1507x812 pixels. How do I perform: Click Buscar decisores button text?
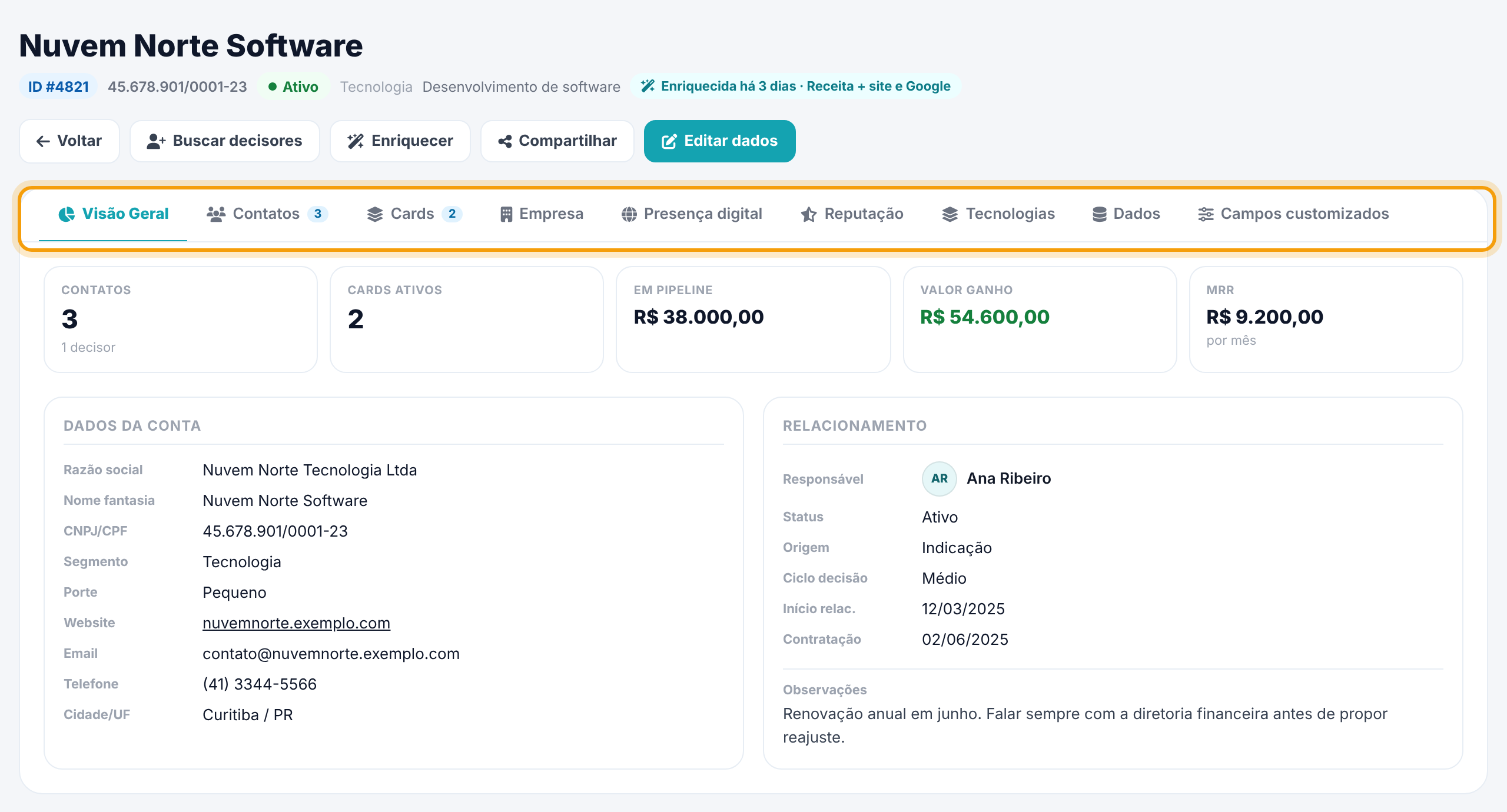tap(237, 141)
